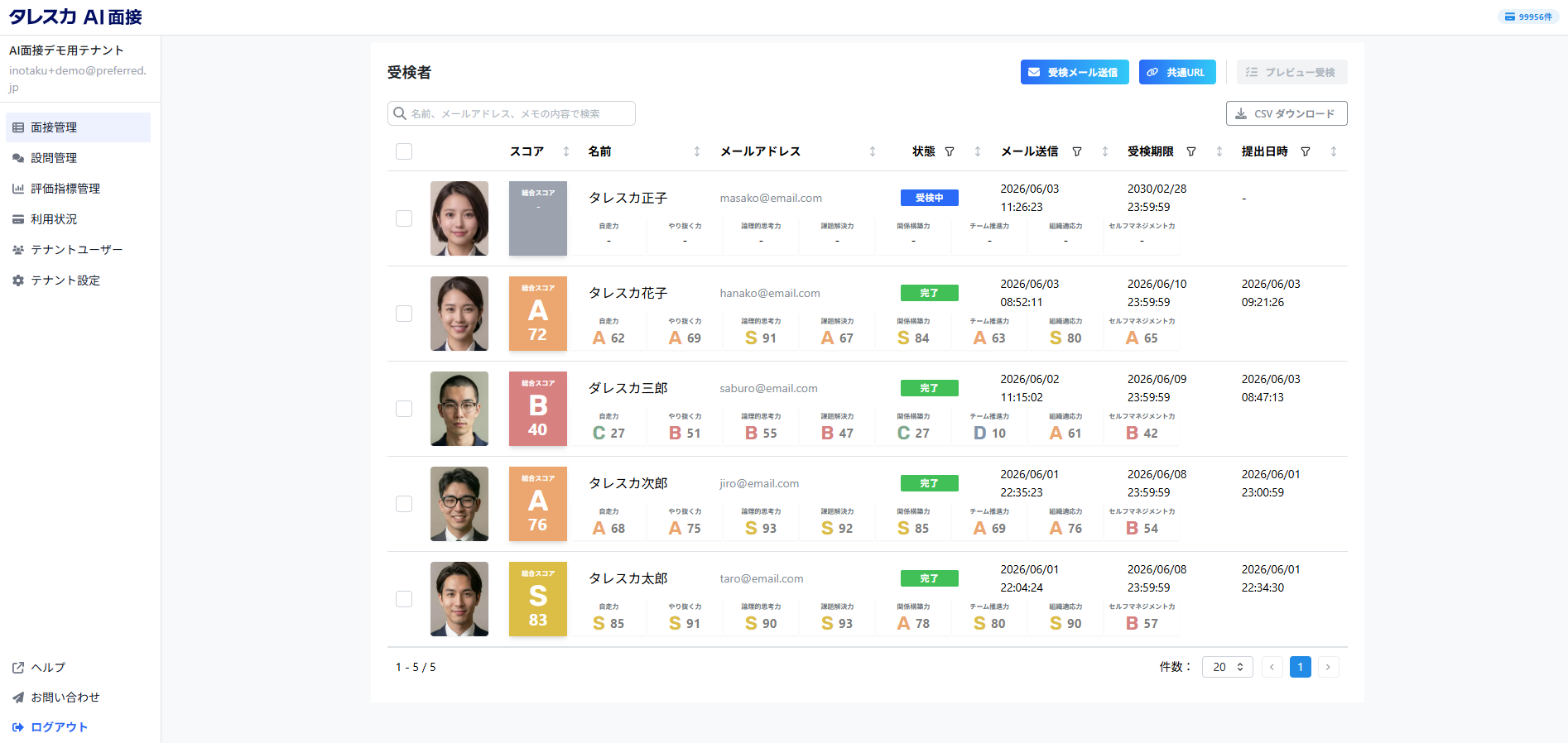Viewport: 1568px width, 743px height.
Task: Click タレスカ太郎's S 83 score tile
Action: 538,599
